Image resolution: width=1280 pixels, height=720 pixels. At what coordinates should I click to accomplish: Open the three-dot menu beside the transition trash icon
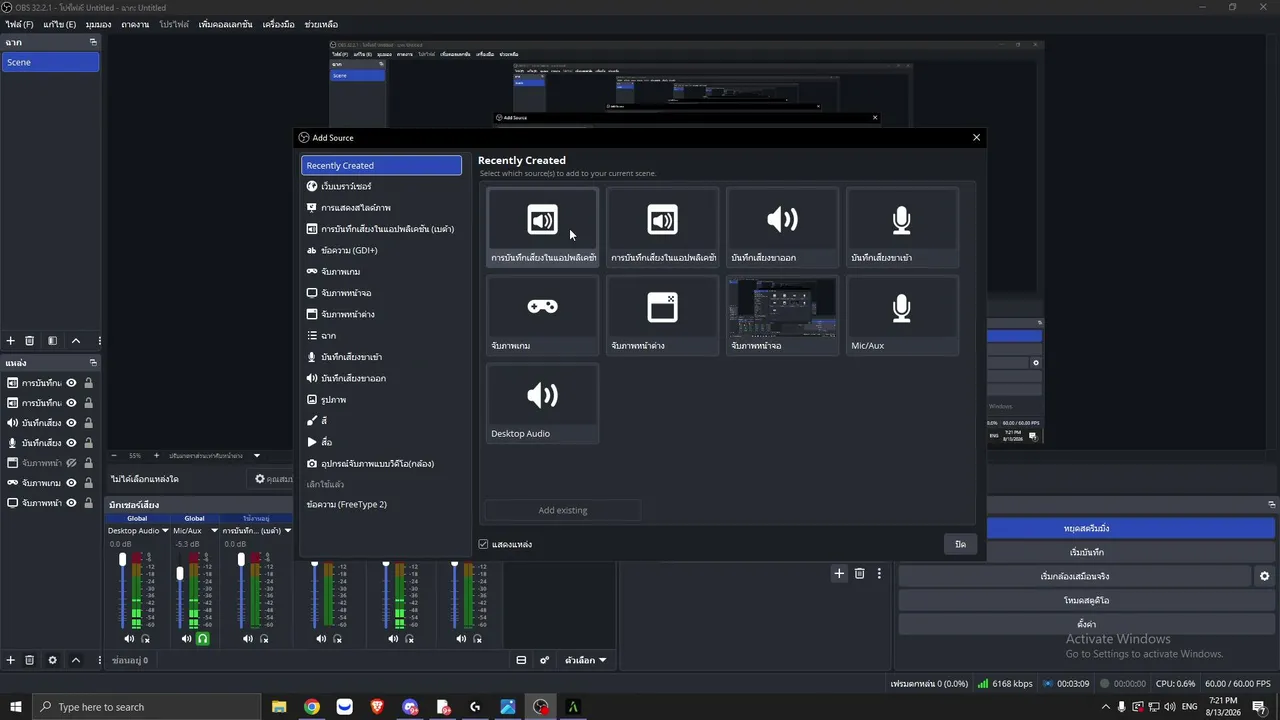[879, 573]
